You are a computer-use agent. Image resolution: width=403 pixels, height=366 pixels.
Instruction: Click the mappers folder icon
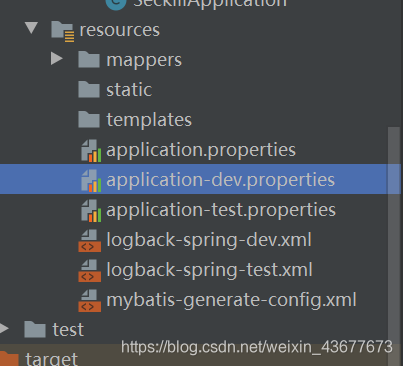(89, 60)
